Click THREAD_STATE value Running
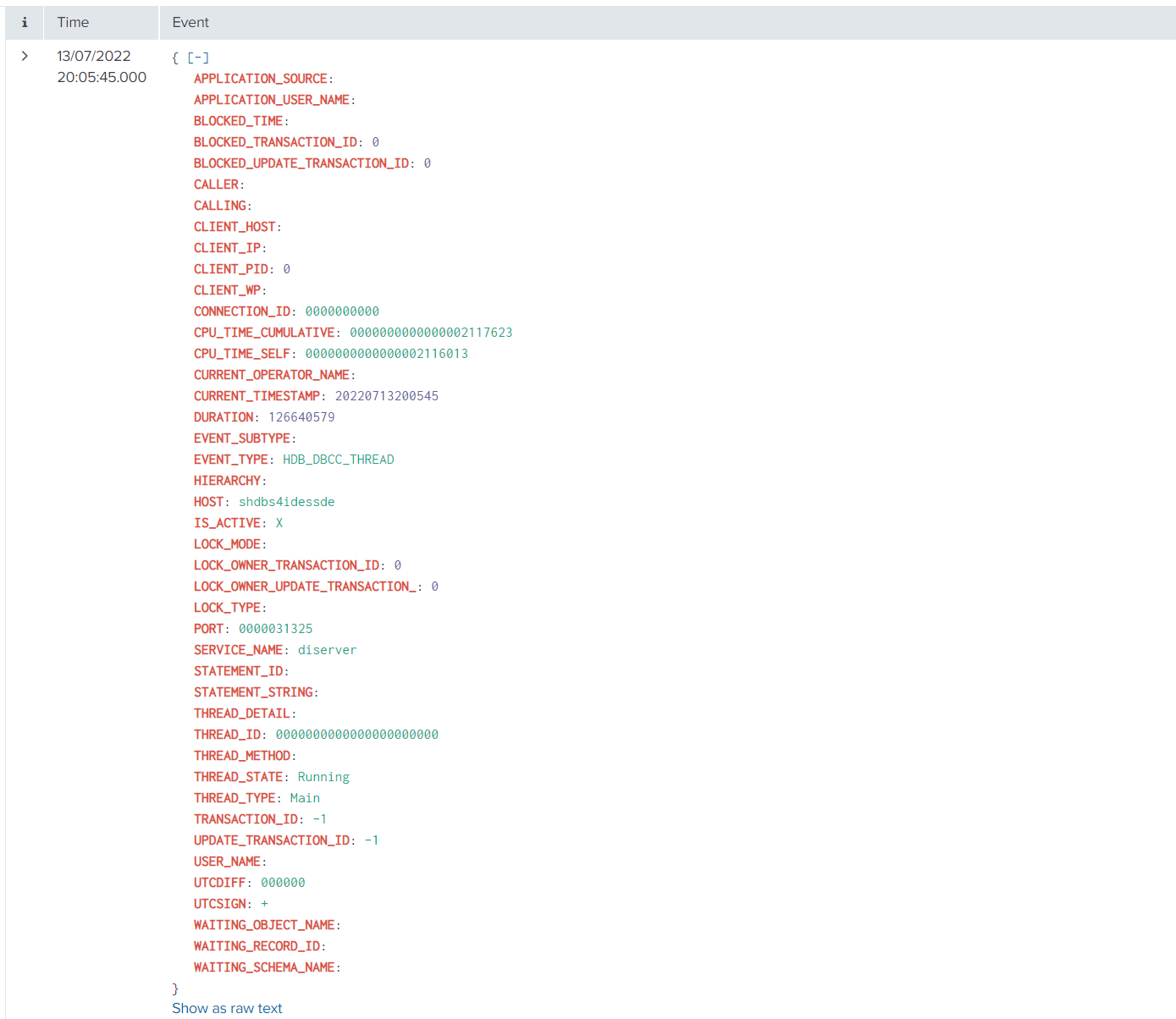 (x=323, y=777)
